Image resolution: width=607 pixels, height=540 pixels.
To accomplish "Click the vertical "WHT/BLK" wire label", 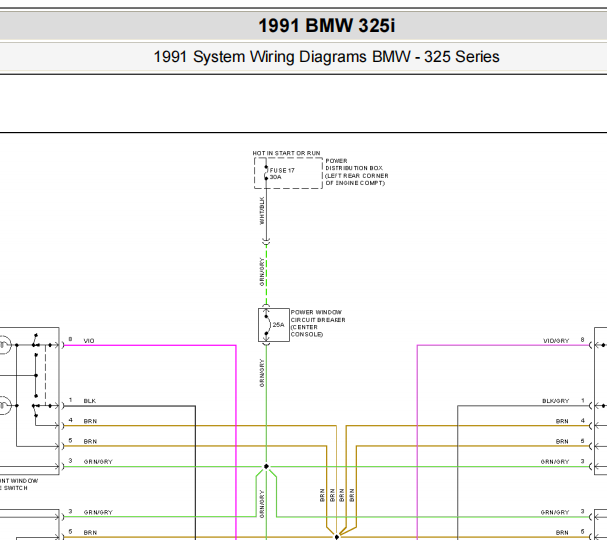I will 262,211.
